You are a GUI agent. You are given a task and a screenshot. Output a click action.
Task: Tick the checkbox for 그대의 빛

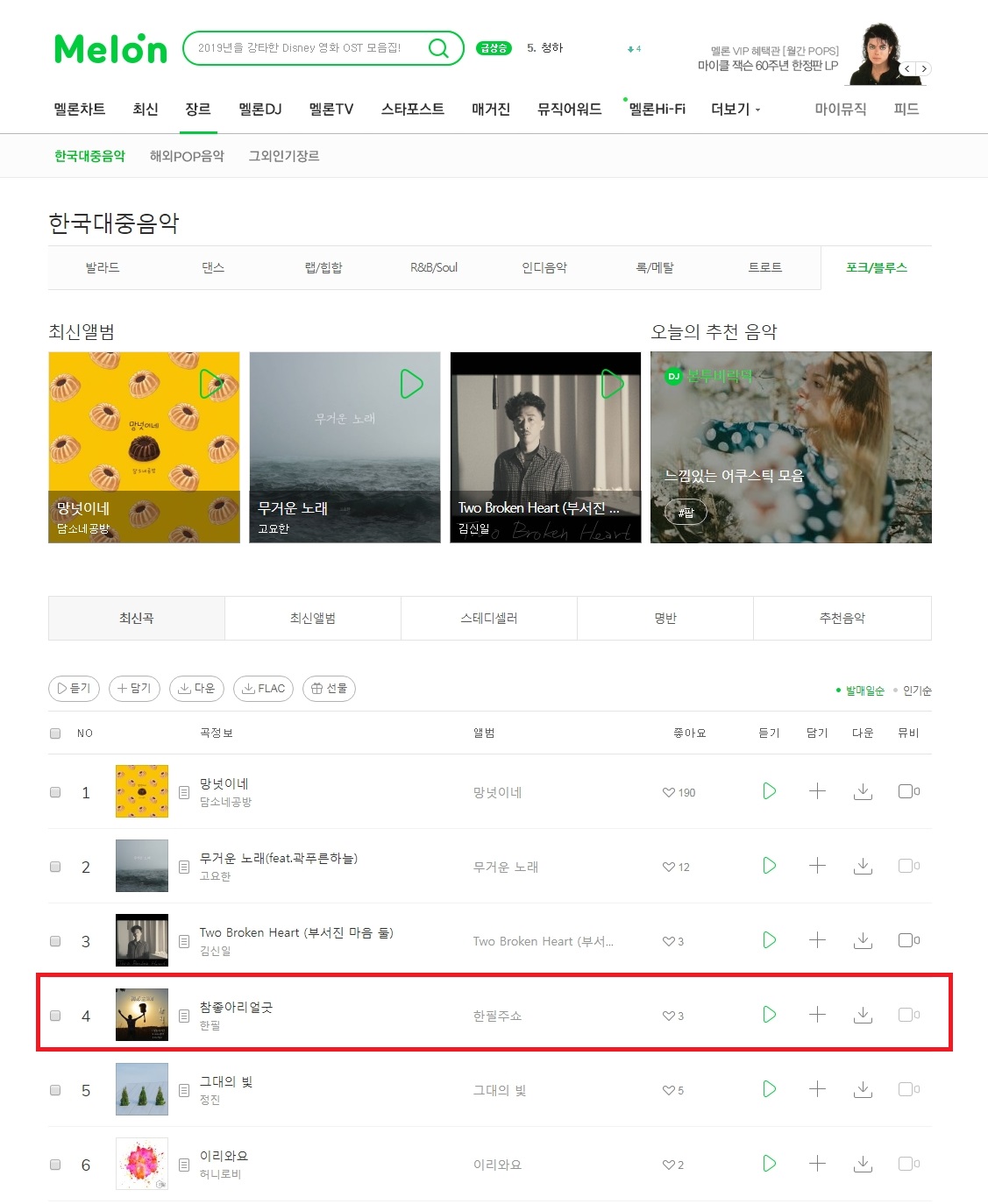point(55,1090)
